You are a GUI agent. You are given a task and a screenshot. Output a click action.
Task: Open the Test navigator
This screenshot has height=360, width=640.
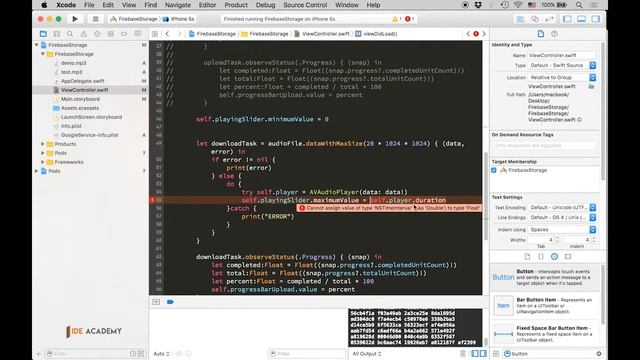[97, 34]
